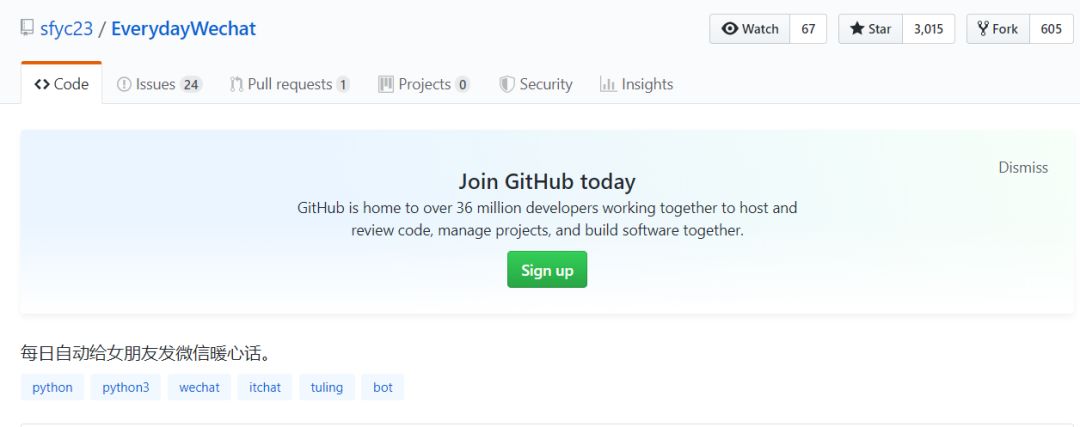Click the Projects board icon
Image resolution: width=1080 pixels, height=427 pixels.
386,85
